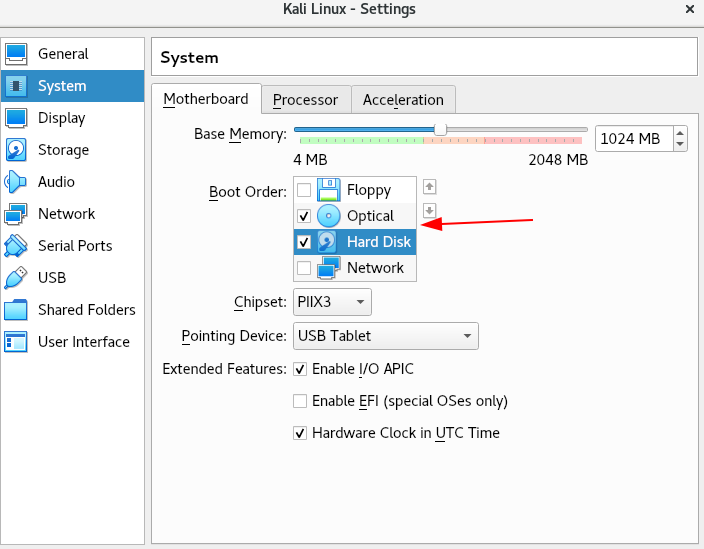
Task: Click the 1024 MB memory input field
Action: coord(634,139)
